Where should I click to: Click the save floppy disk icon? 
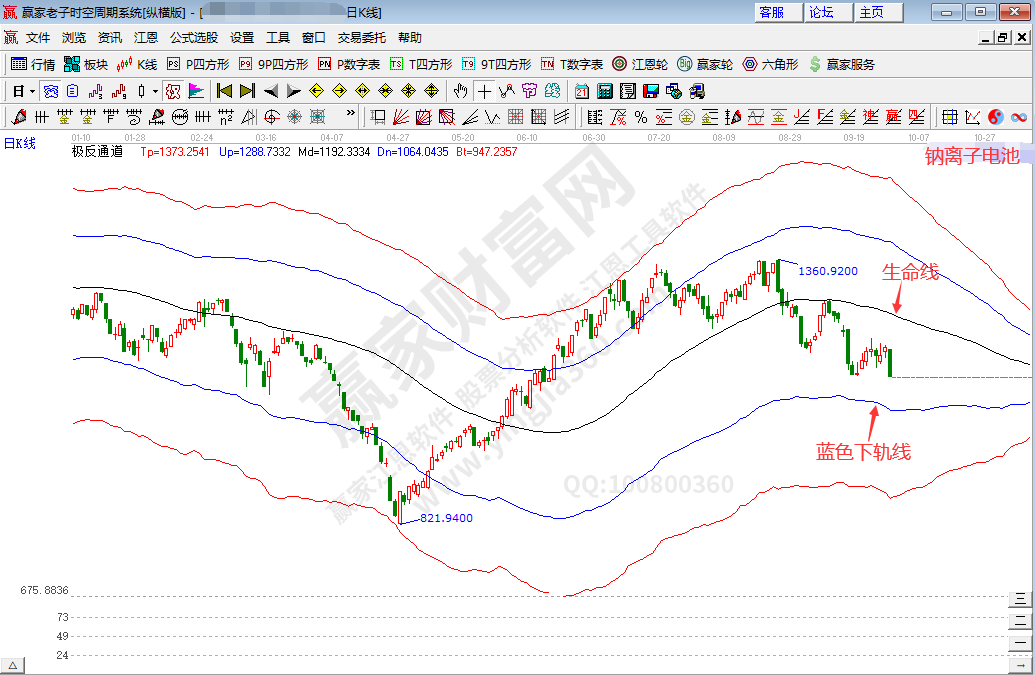click(x=650, y=91)
